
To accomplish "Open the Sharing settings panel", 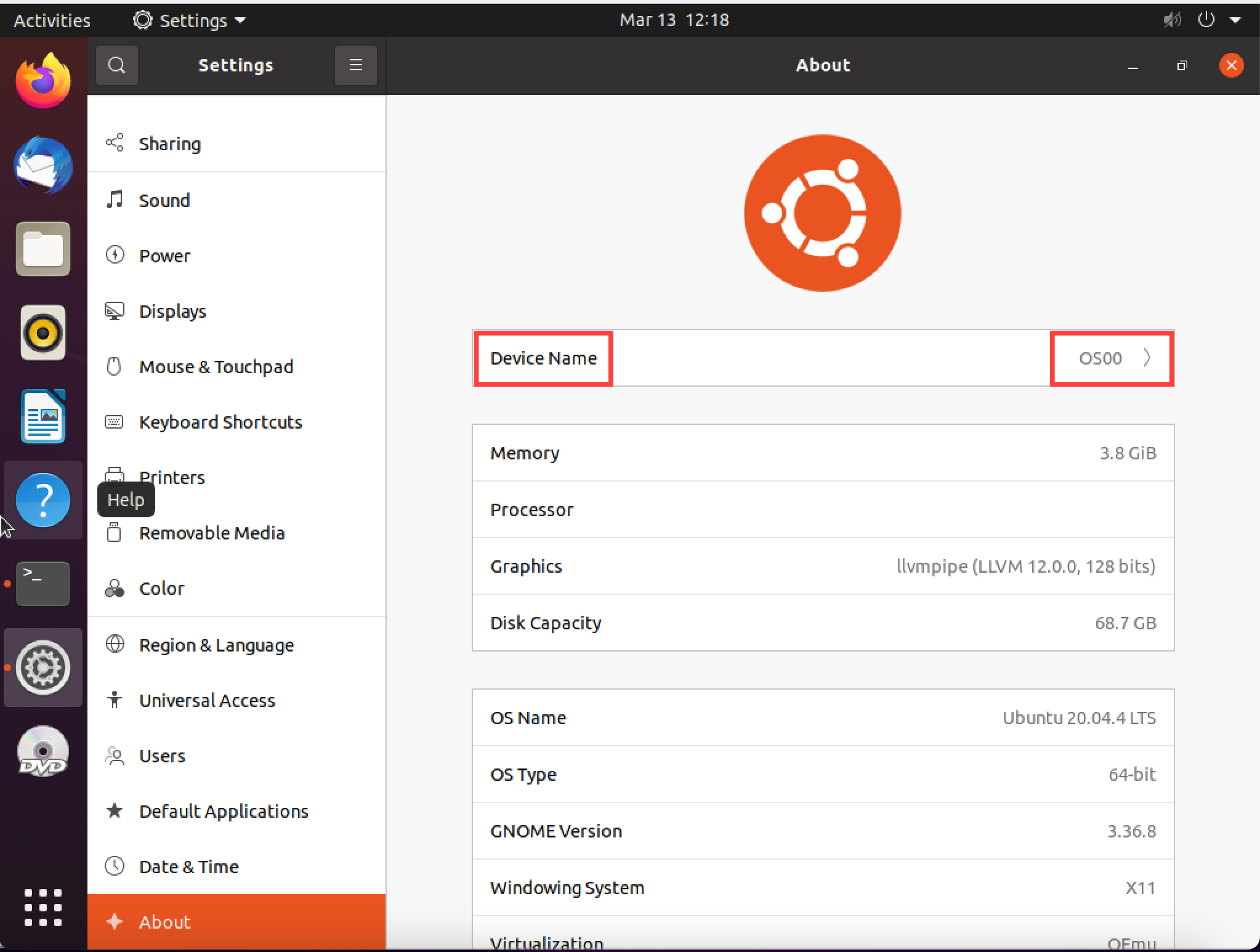I will coord(236,143).
